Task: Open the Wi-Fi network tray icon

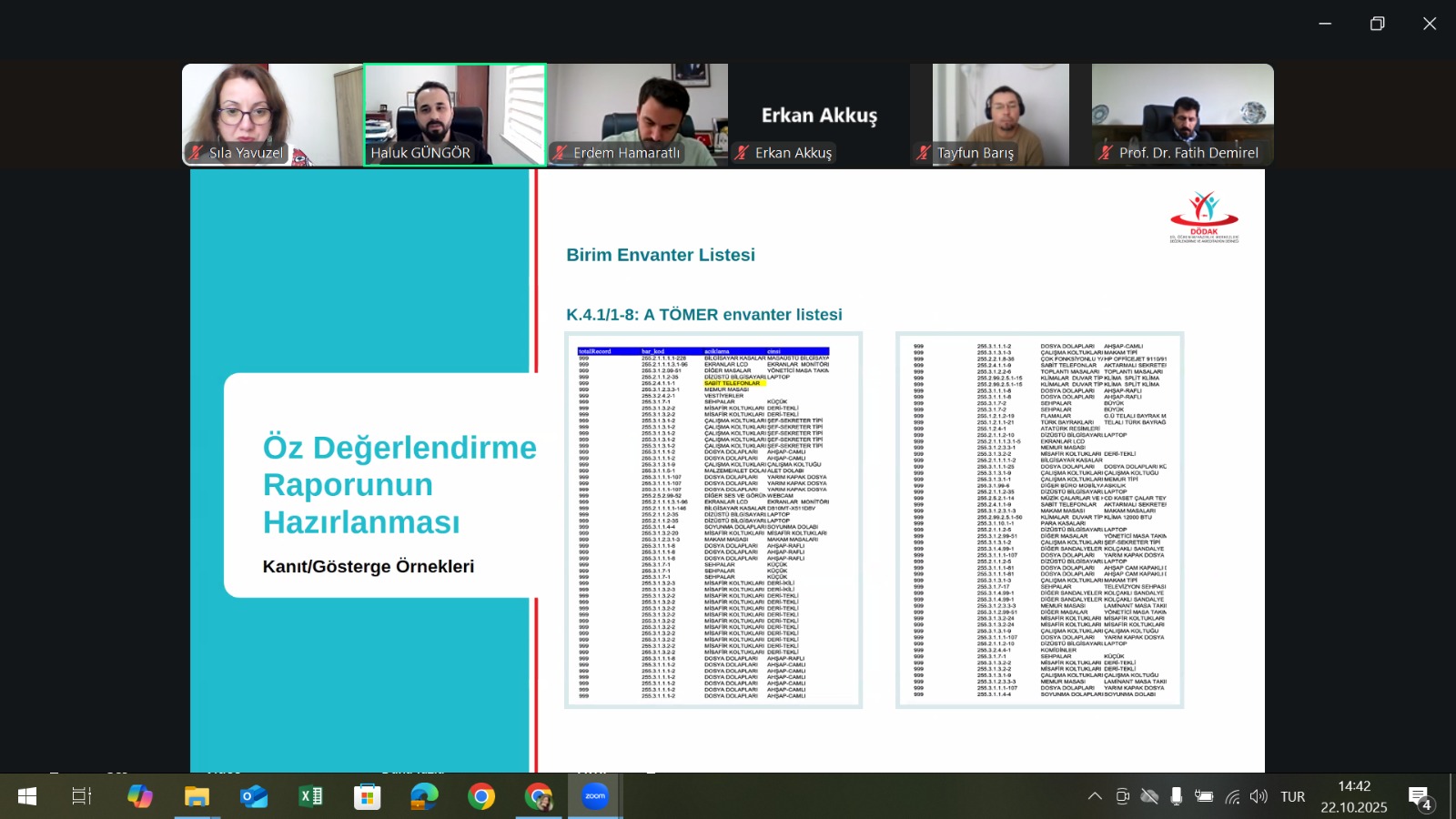Action: (1232, 796)
